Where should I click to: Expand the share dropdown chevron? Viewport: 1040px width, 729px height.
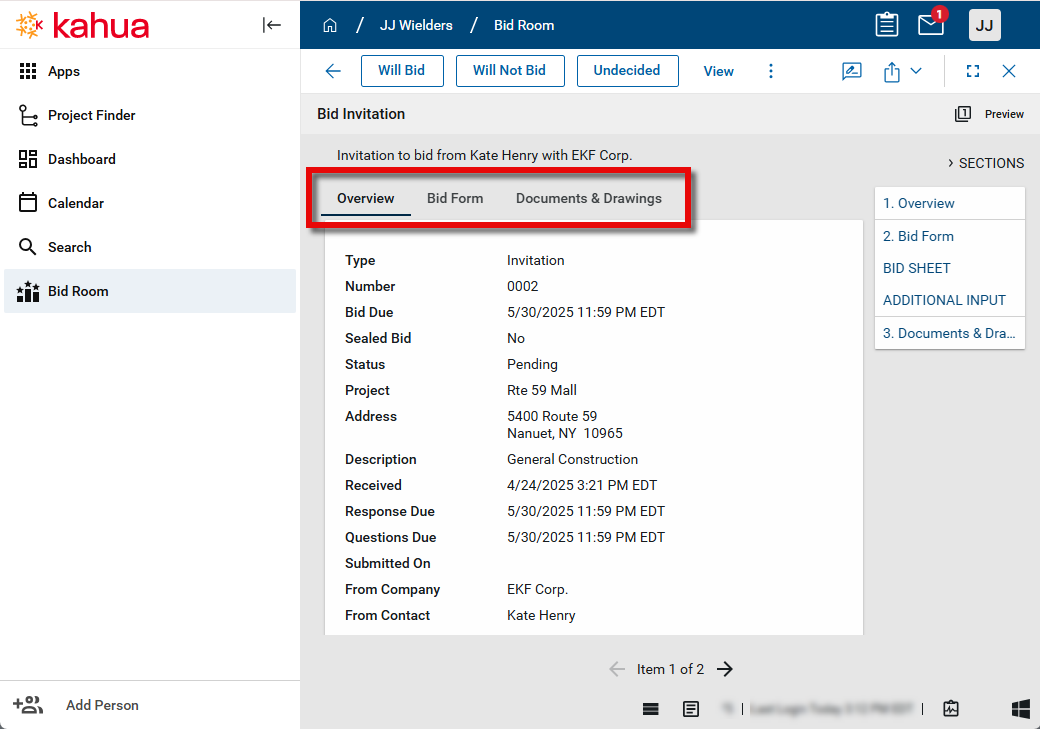point(916,71)
